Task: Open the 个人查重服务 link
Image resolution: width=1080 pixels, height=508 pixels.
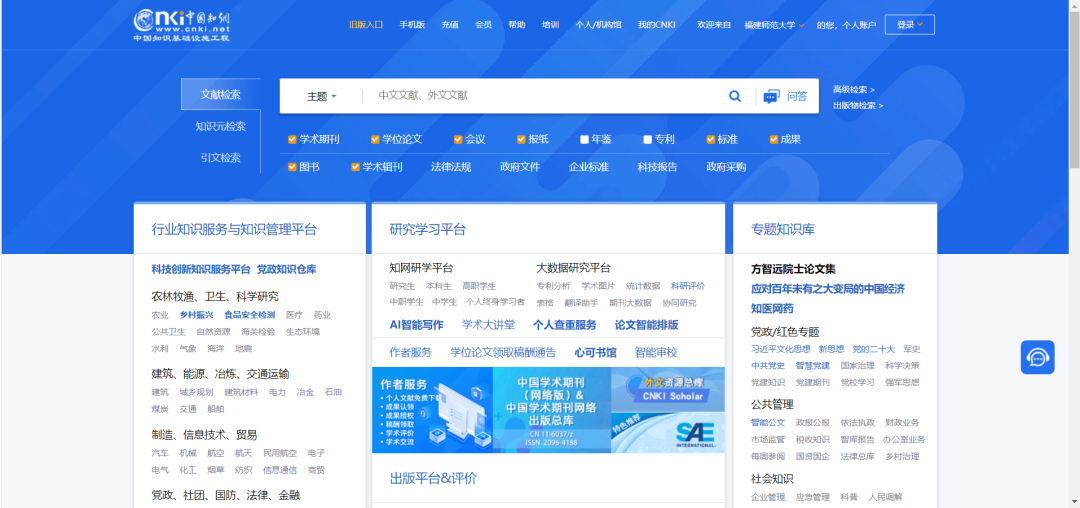Action: tap(565, 325)
